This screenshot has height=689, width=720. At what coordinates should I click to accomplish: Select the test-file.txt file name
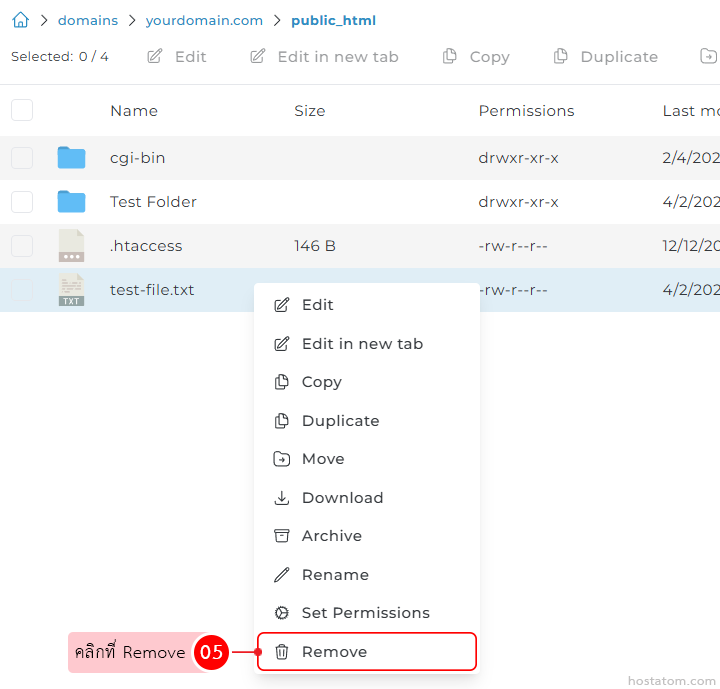pyautogui.click(x=152, y=290)
